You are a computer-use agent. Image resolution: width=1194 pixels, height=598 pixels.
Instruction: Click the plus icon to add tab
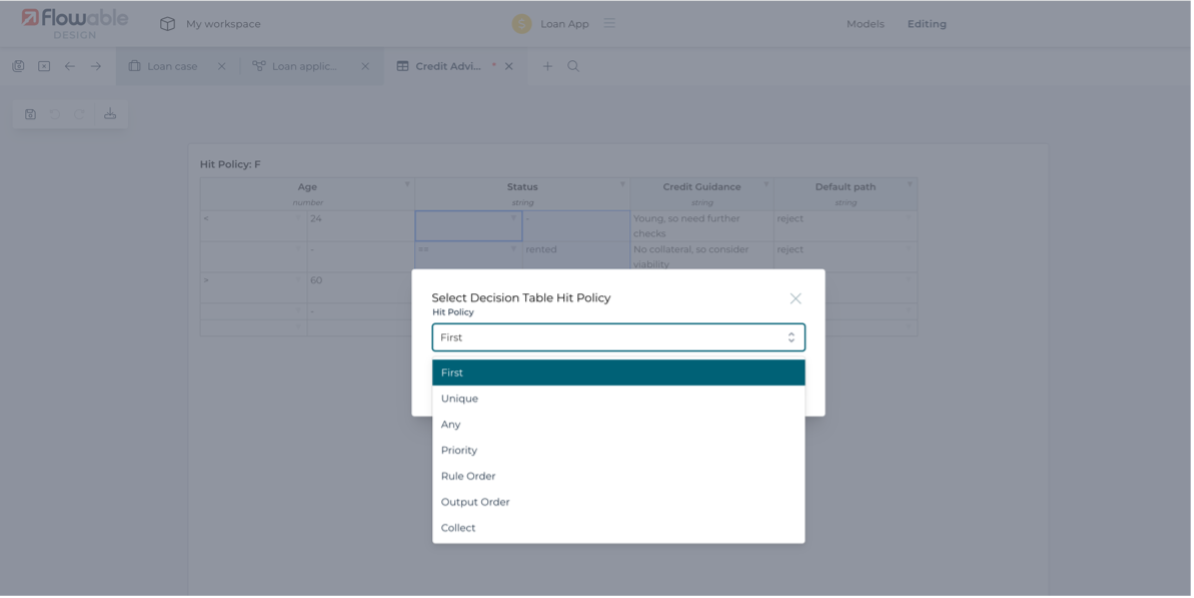(x=547, y=66)
